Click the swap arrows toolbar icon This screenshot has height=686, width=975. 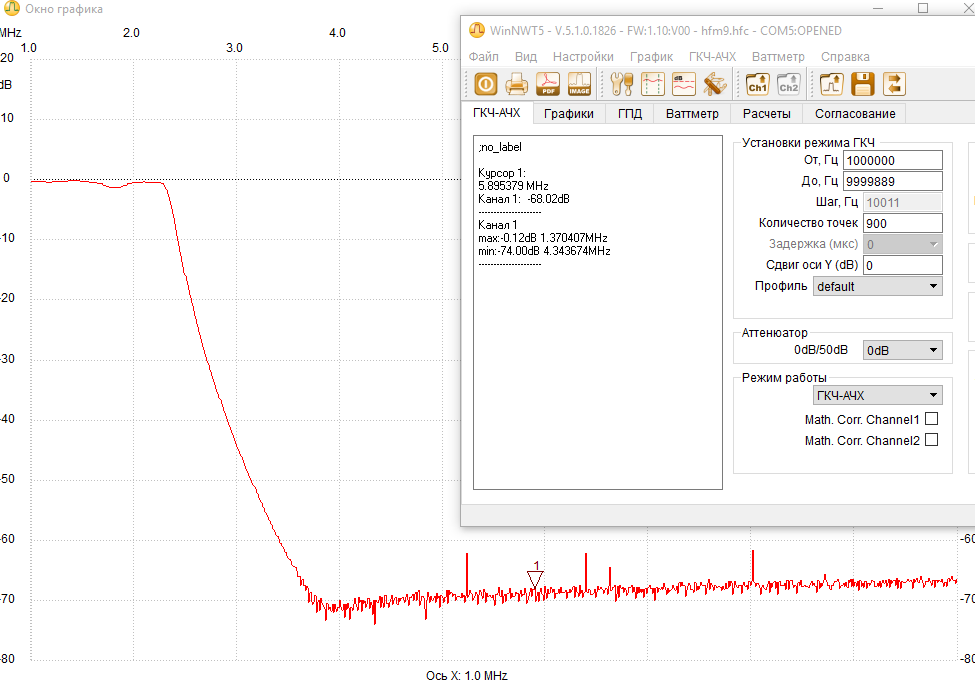point(893,84)
